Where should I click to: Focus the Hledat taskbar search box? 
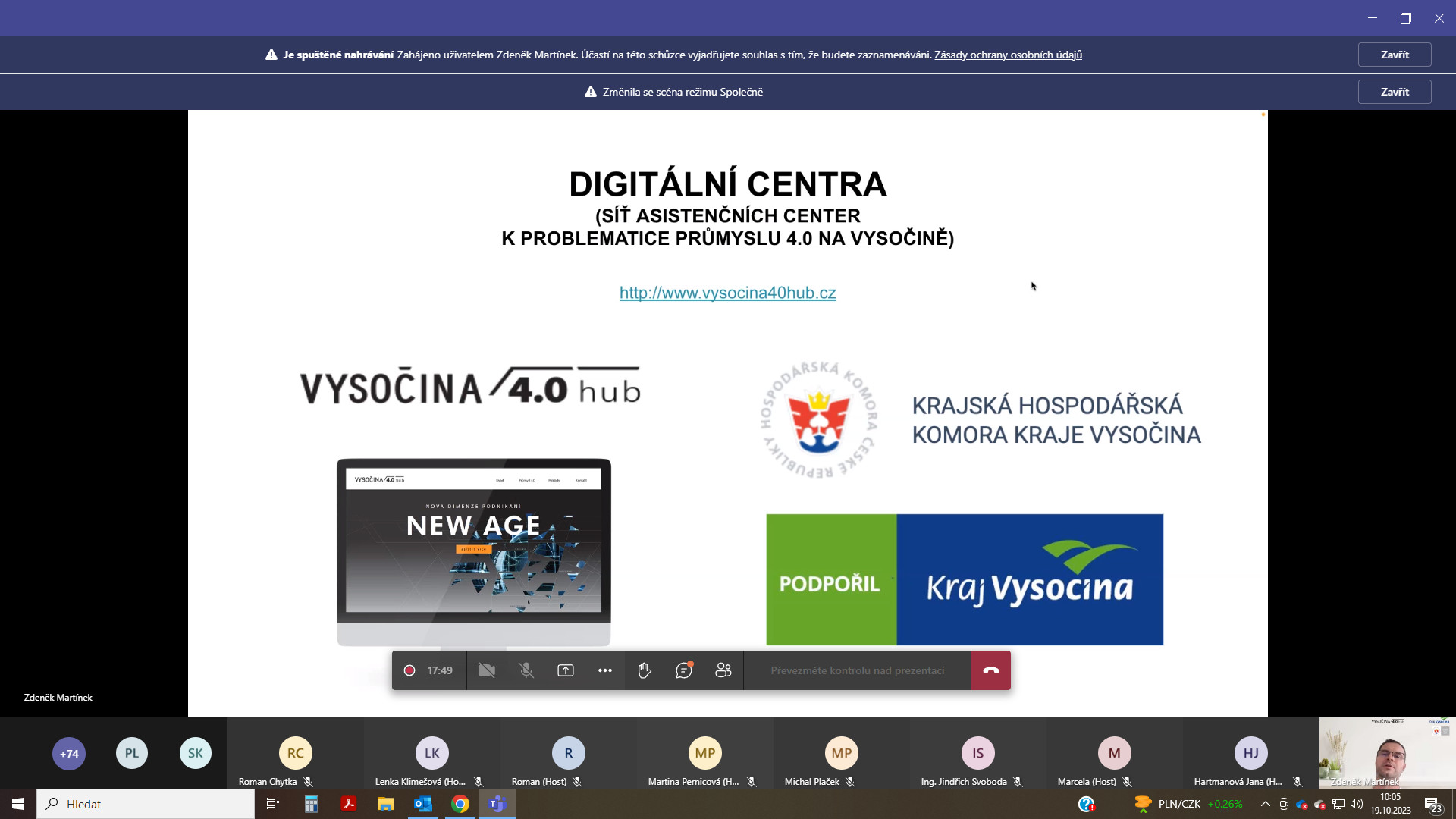146,804
